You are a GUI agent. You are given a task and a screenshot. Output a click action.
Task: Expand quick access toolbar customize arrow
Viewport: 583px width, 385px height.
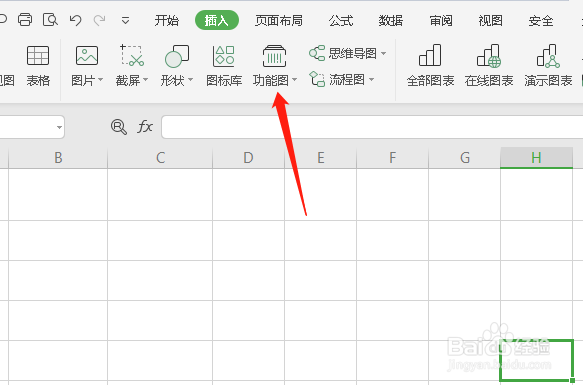[126, 20]
